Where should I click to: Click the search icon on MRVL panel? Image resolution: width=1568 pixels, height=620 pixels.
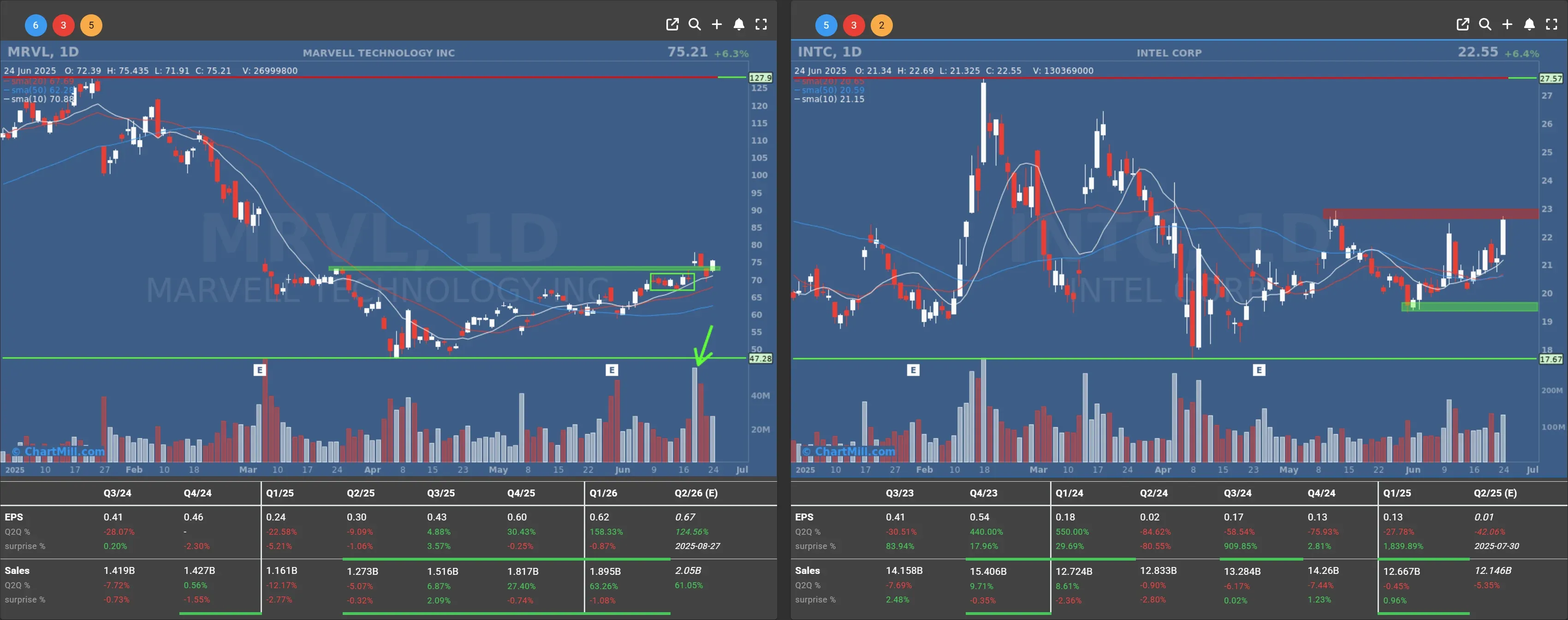695,24
